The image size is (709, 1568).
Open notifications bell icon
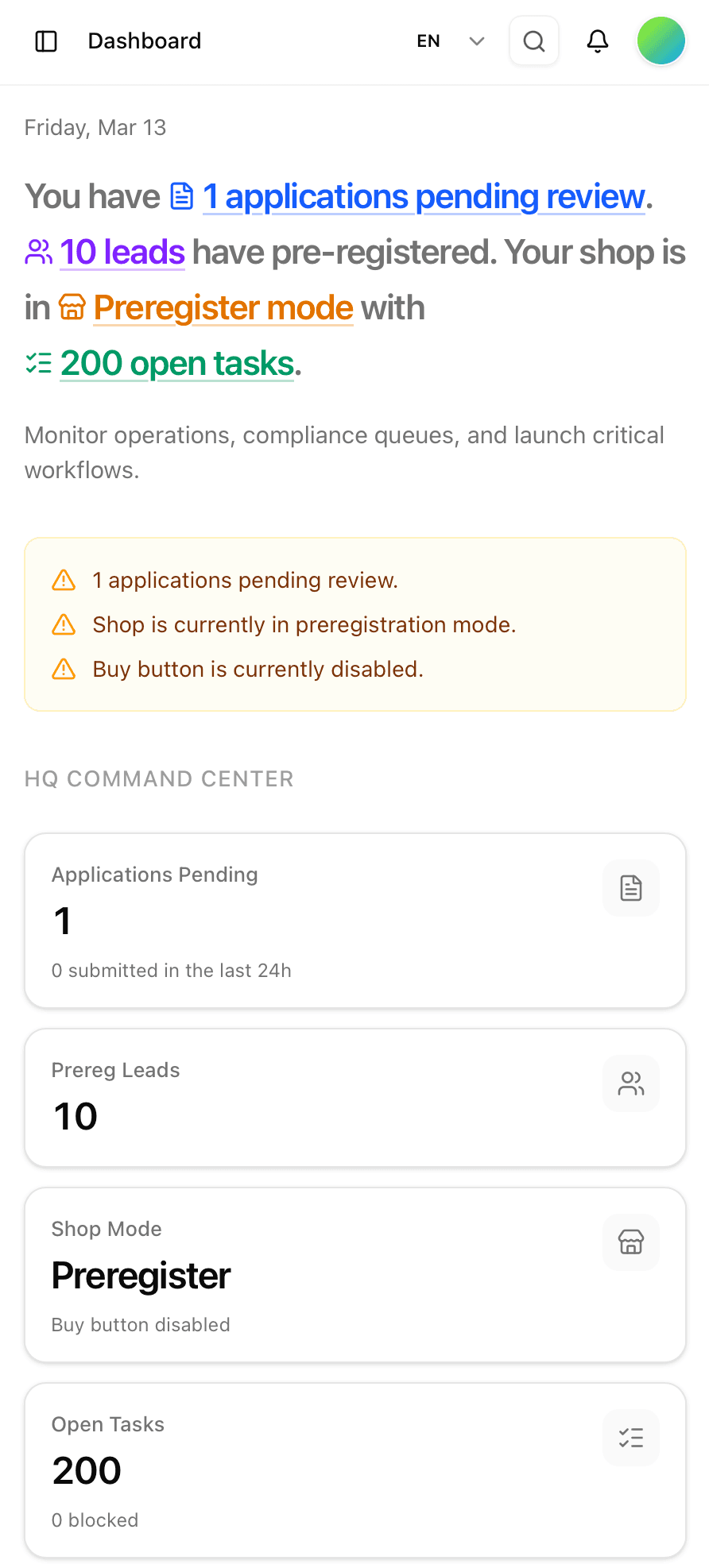(x=598, y=41)
